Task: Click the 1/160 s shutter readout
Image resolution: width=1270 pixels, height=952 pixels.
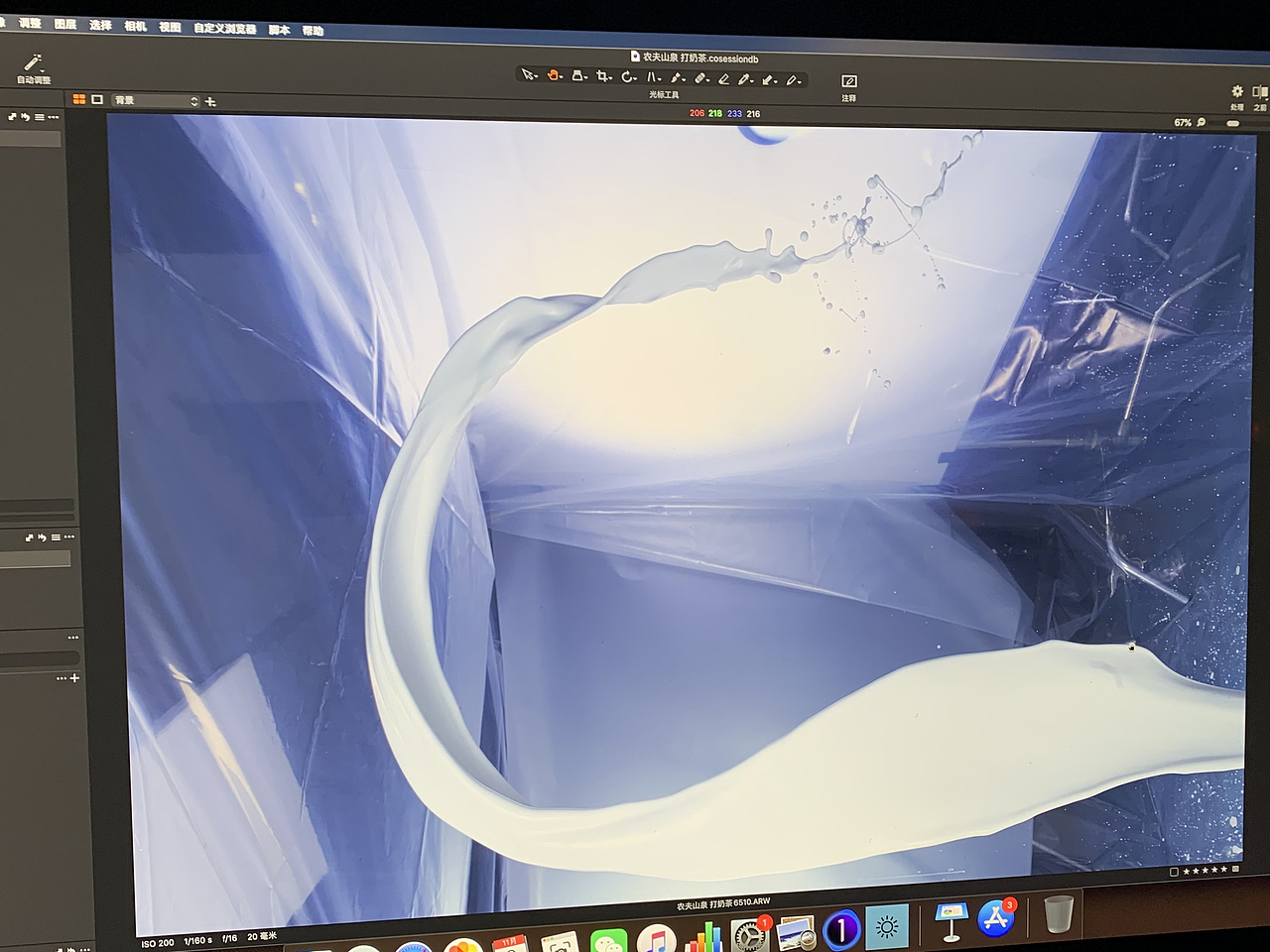Action: [197, 940]
